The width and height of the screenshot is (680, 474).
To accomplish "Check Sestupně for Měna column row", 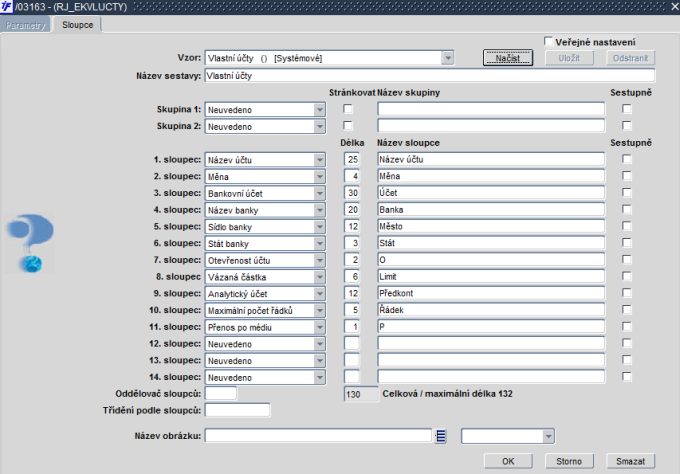I will [x=627, y=176].
